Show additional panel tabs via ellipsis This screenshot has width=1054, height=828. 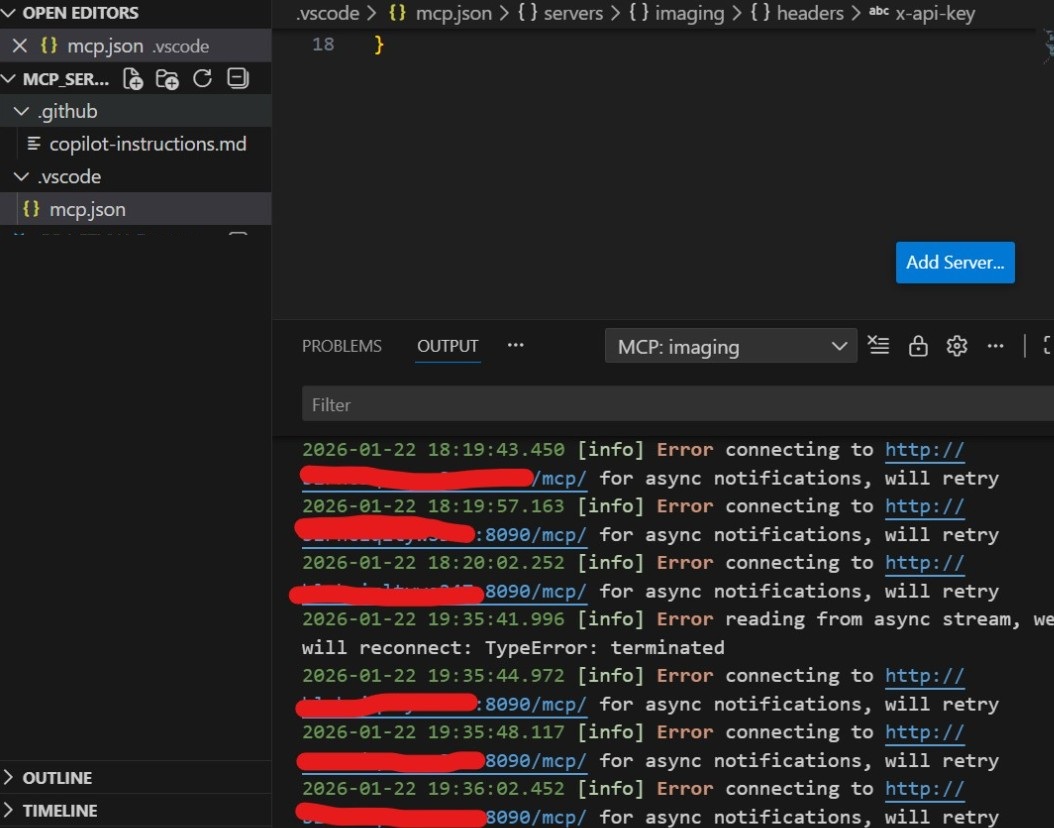[x=515, y=345]
